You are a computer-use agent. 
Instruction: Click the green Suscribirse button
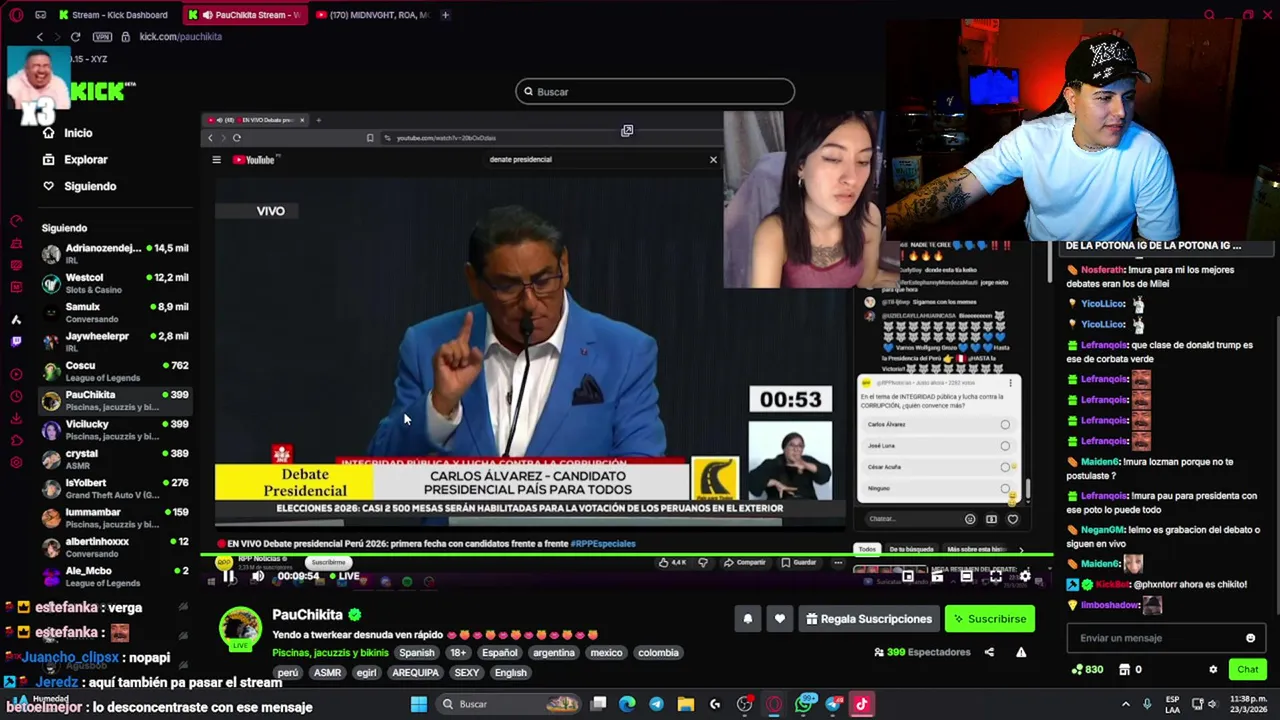[989, 619]
